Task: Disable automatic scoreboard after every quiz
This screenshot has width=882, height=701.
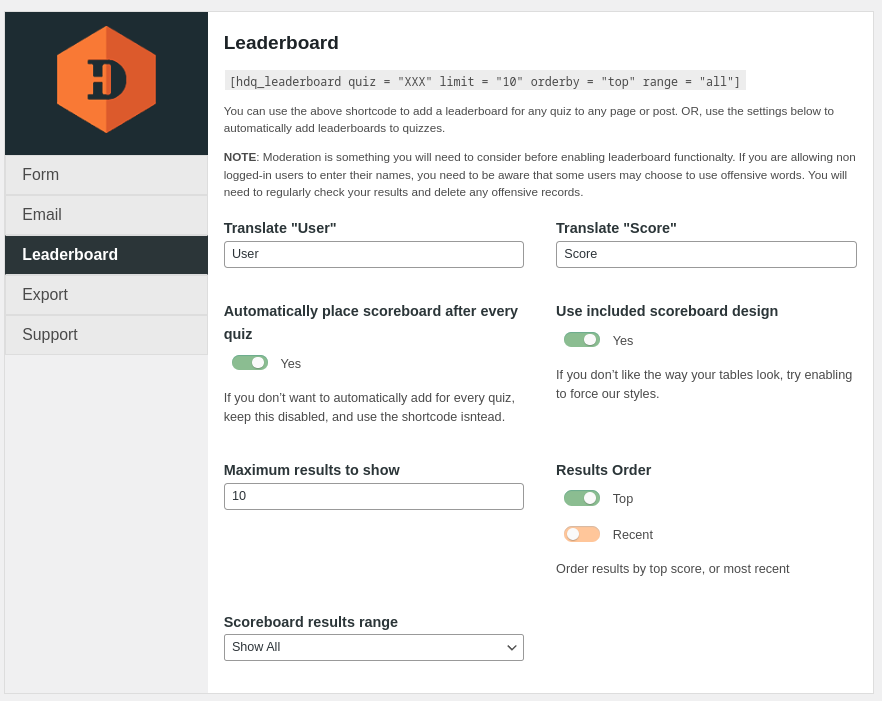Action: pyautogui.click(x=250, y=363)
